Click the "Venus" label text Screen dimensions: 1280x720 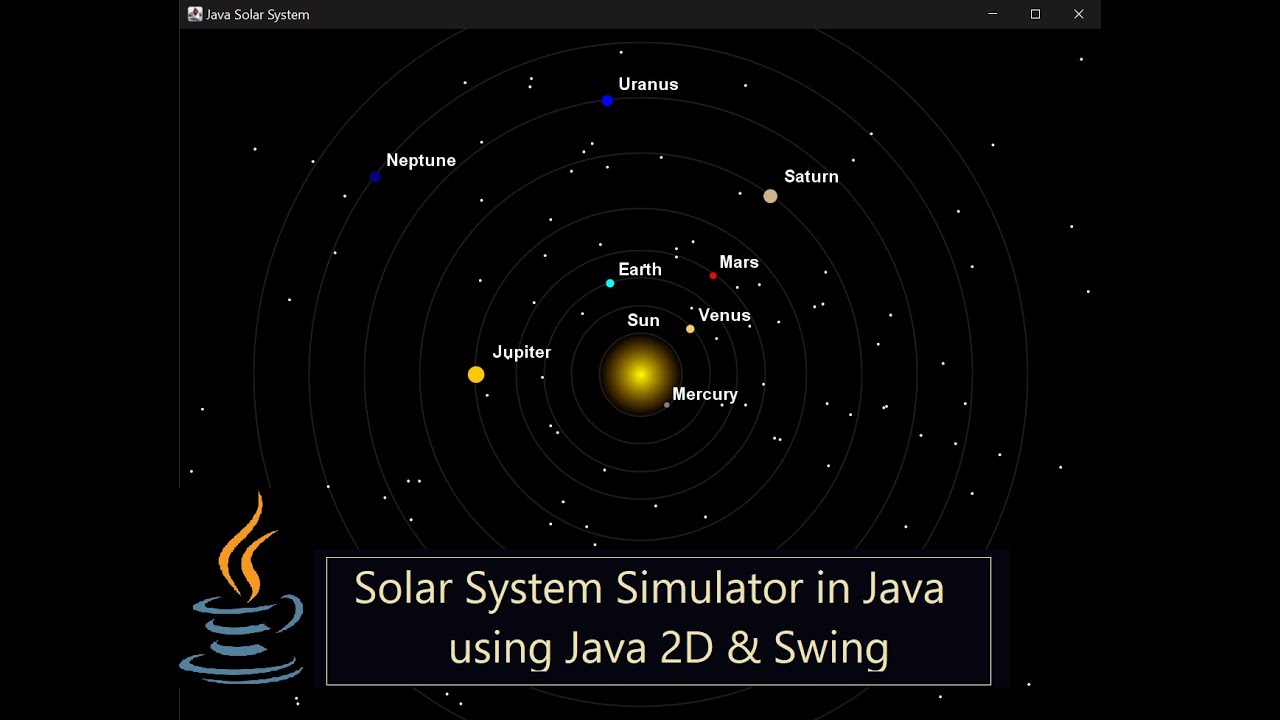pyautogui.click(x=724, y=315)
